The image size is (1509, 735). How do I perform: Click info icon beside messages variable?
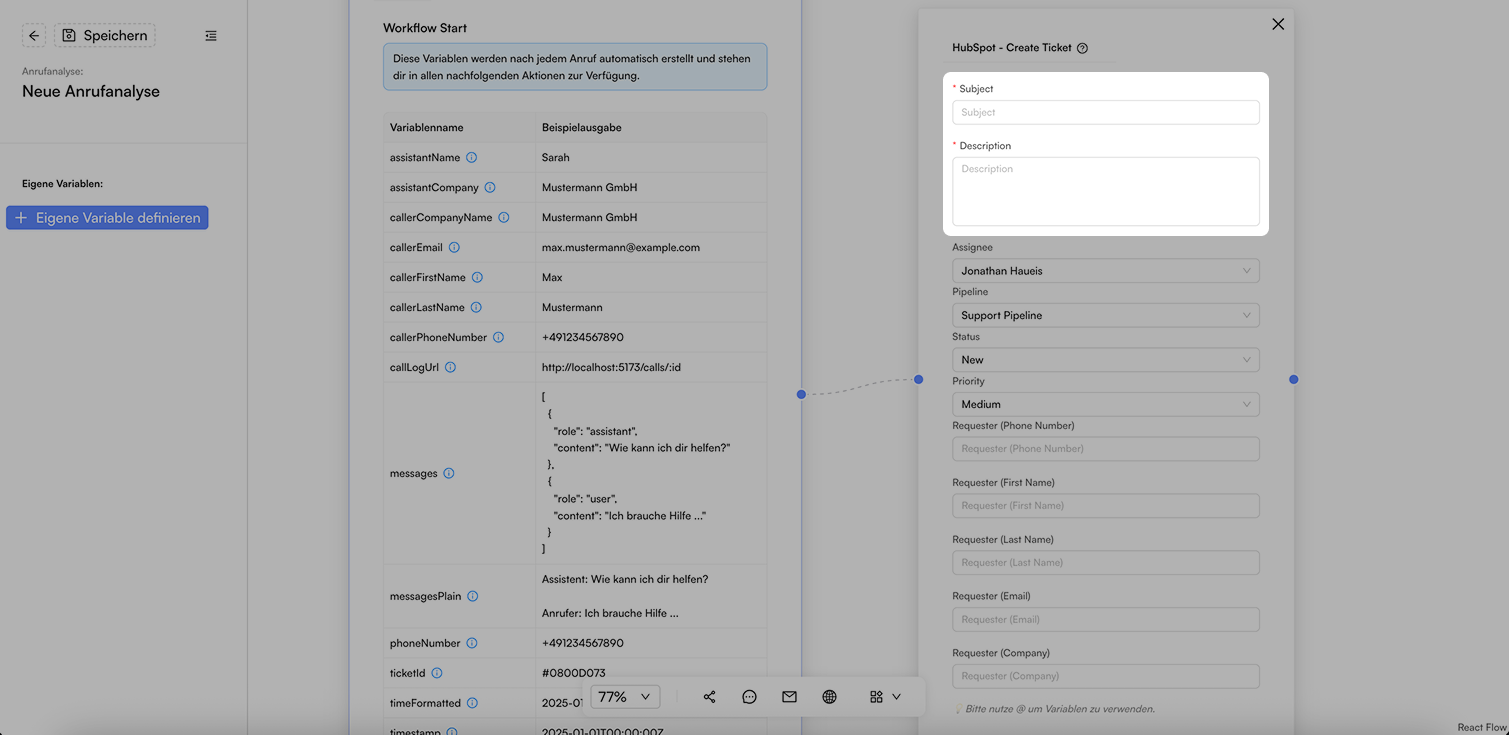(x=449, y=473)
